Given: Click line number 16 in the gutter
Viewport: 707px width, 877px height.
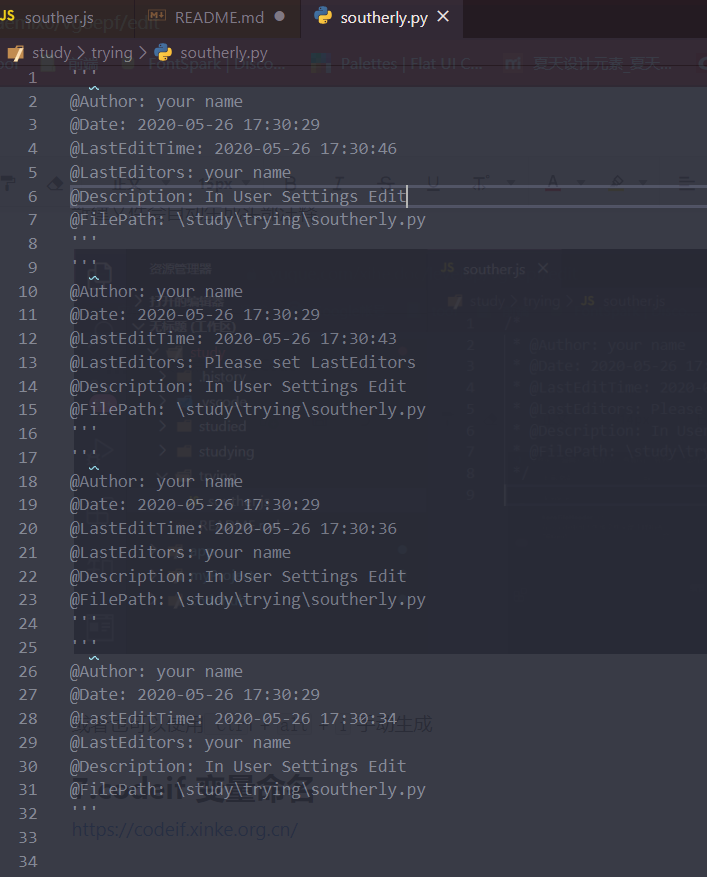Looking at the screenshot, I should tap(28, 434).
